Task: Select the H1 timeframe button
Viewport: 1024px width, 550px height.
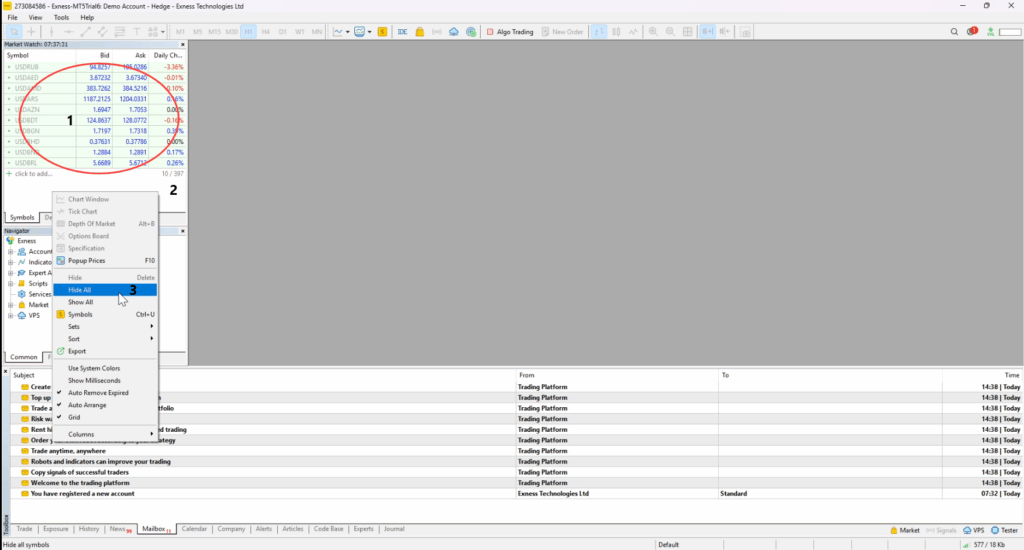Action: [x=248, y=32]
